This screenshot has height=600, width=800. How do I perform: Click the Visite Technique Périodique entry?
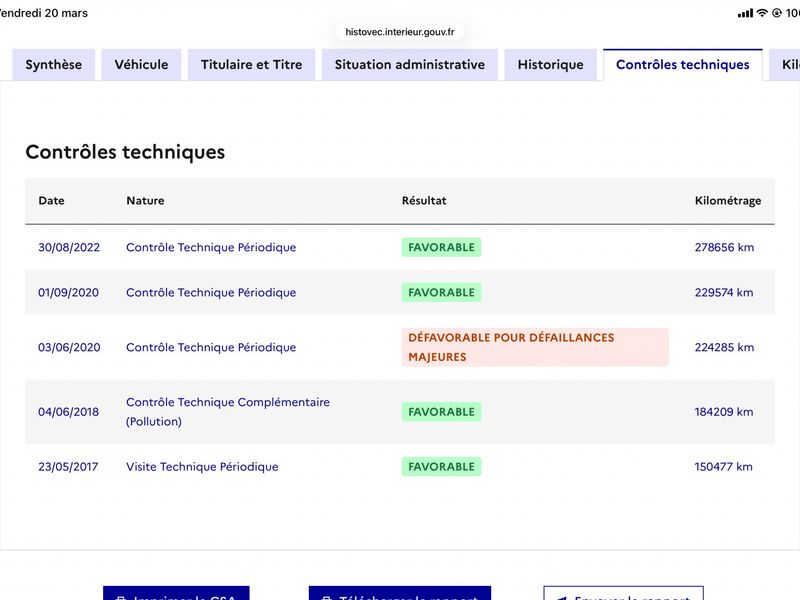(x=202, y=467)
